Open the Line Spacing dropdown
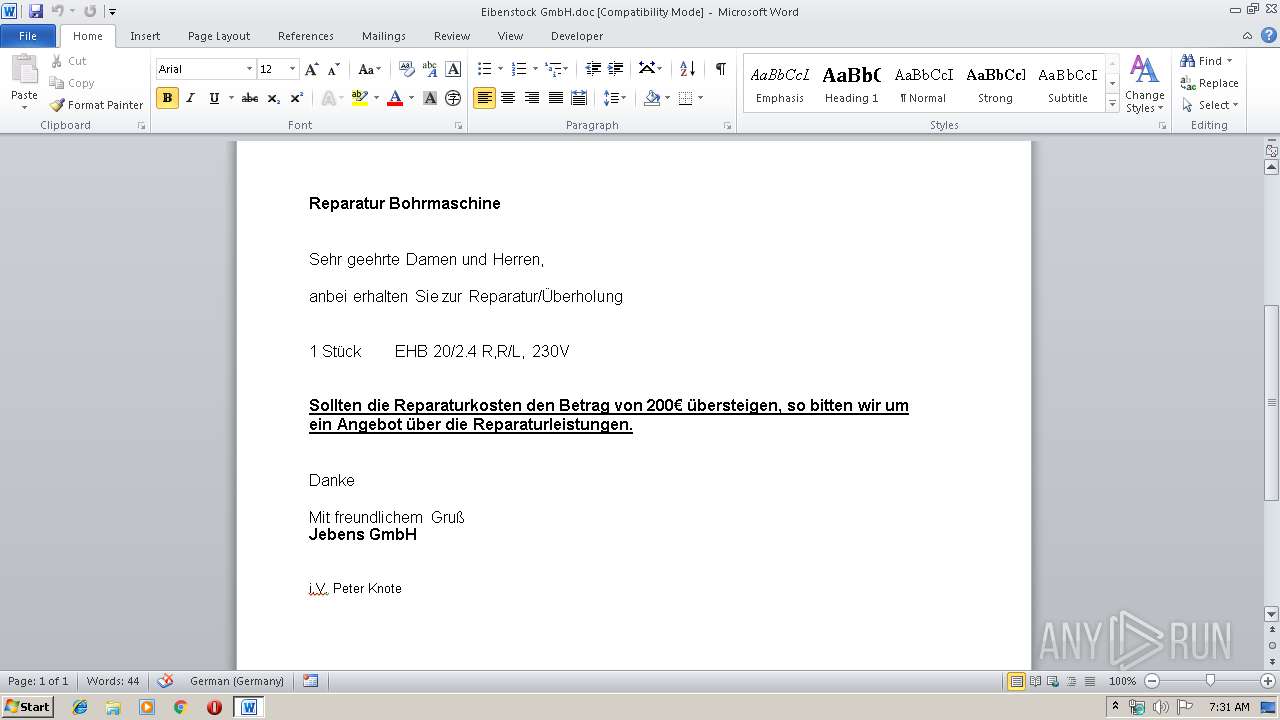The width and height of the screenshot is (1280, 720). (615, 98)
